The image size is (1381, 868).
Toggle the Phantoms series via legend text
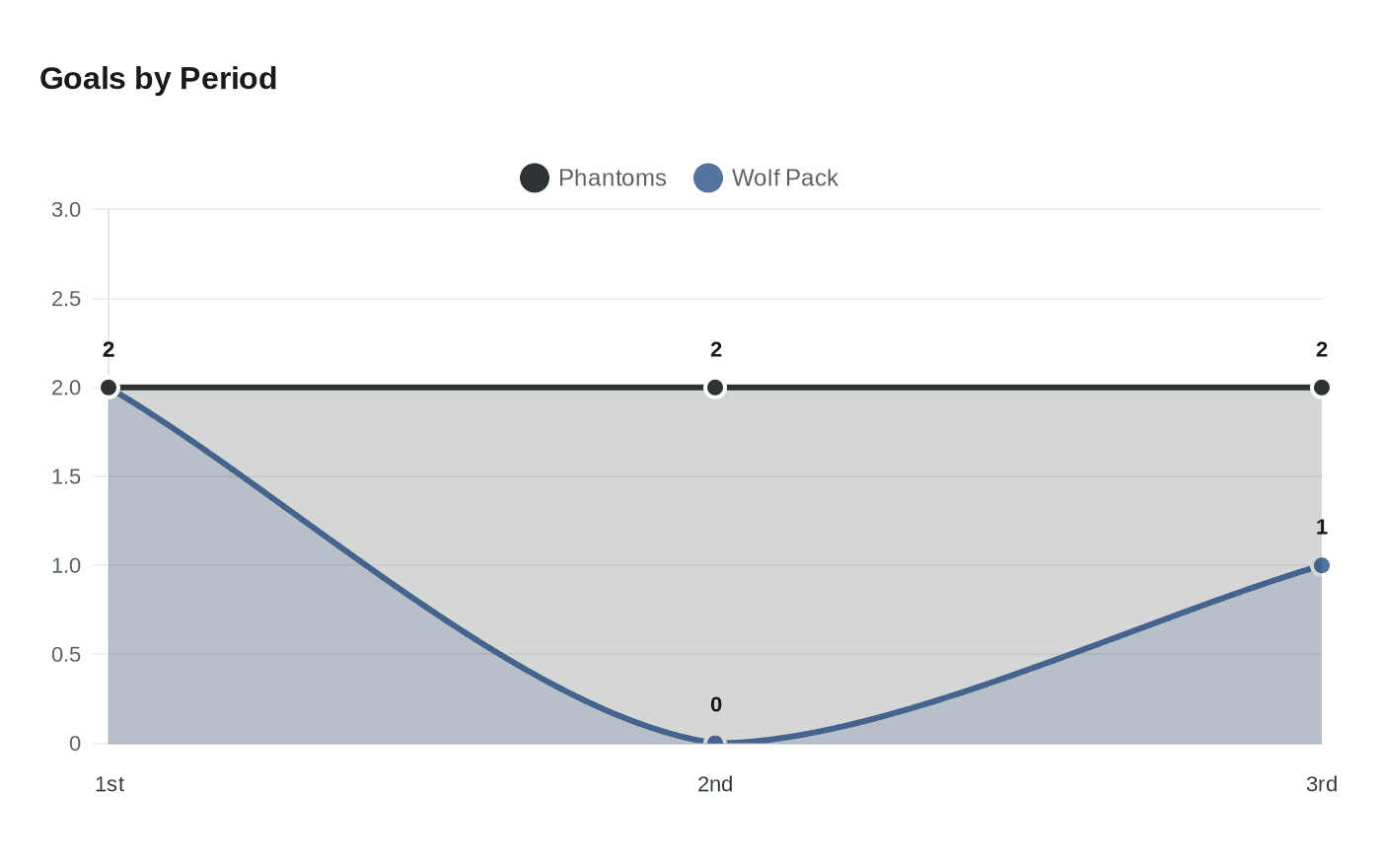612,179
